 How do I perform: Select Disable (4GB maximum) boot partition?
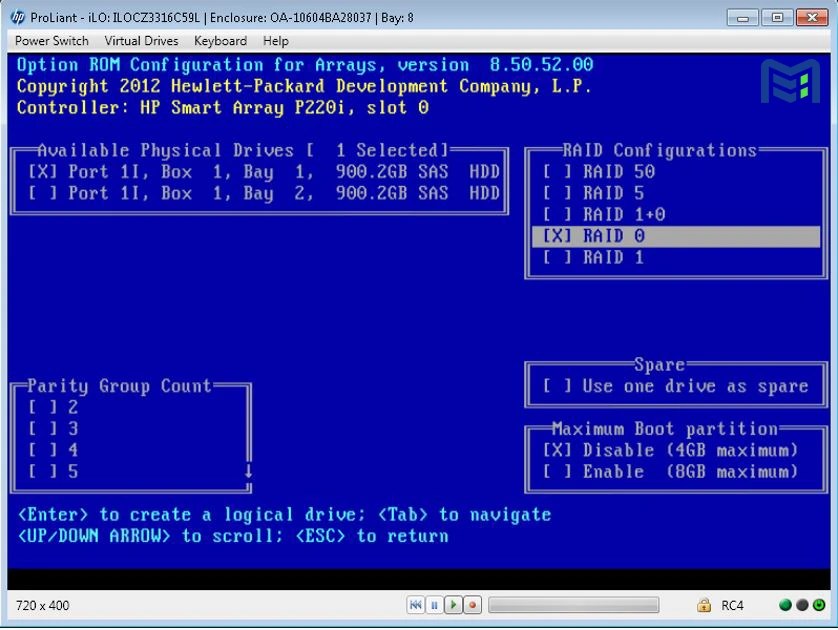coord(670,450)
